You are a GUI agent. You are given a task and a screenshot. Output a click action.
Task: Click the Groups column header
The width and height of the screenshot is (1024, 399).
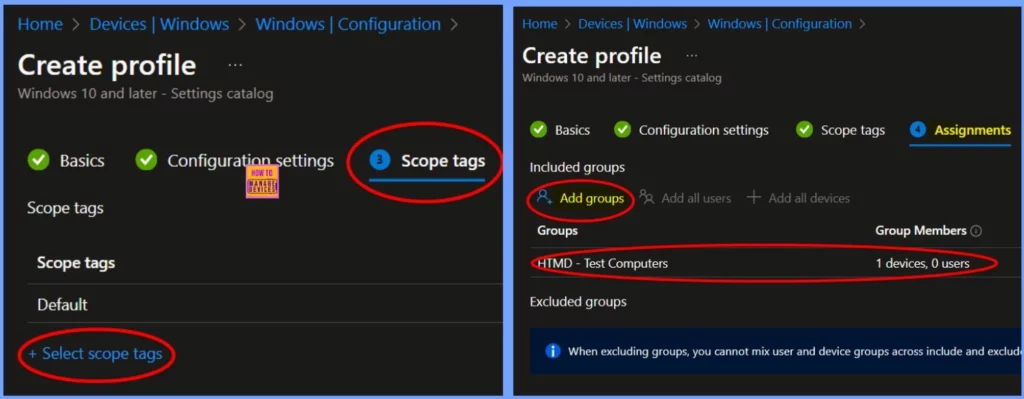[557, 231]
